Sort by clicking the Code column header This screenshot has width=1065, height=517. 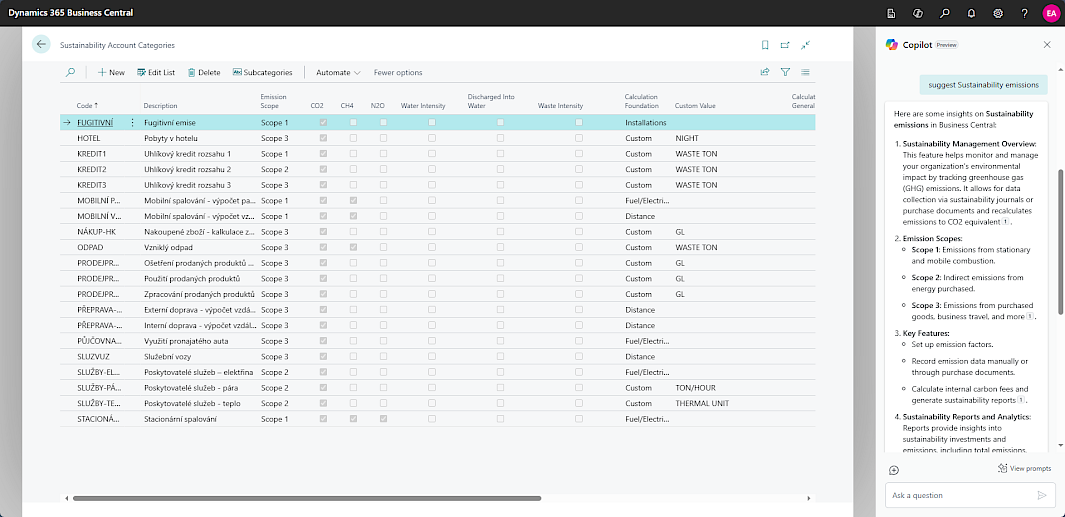(x=87, y=105)
